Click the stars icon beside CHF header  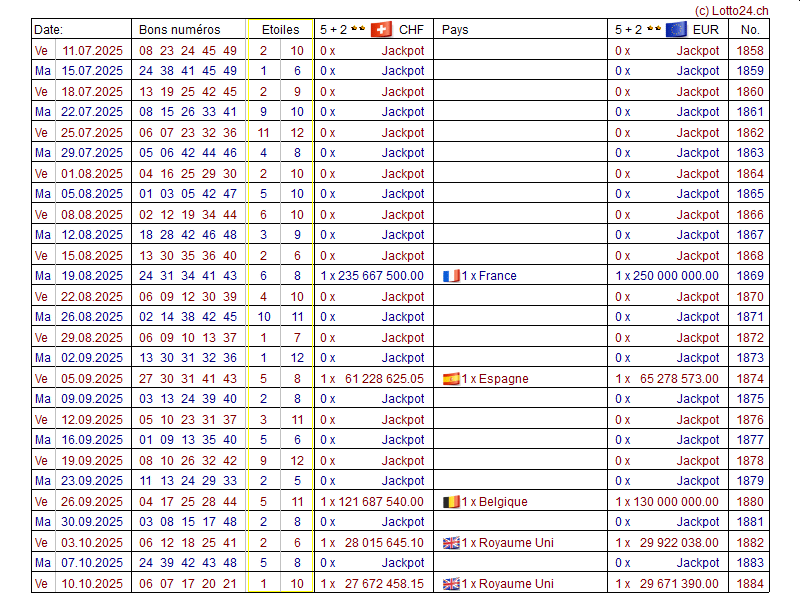pos(358,30)
